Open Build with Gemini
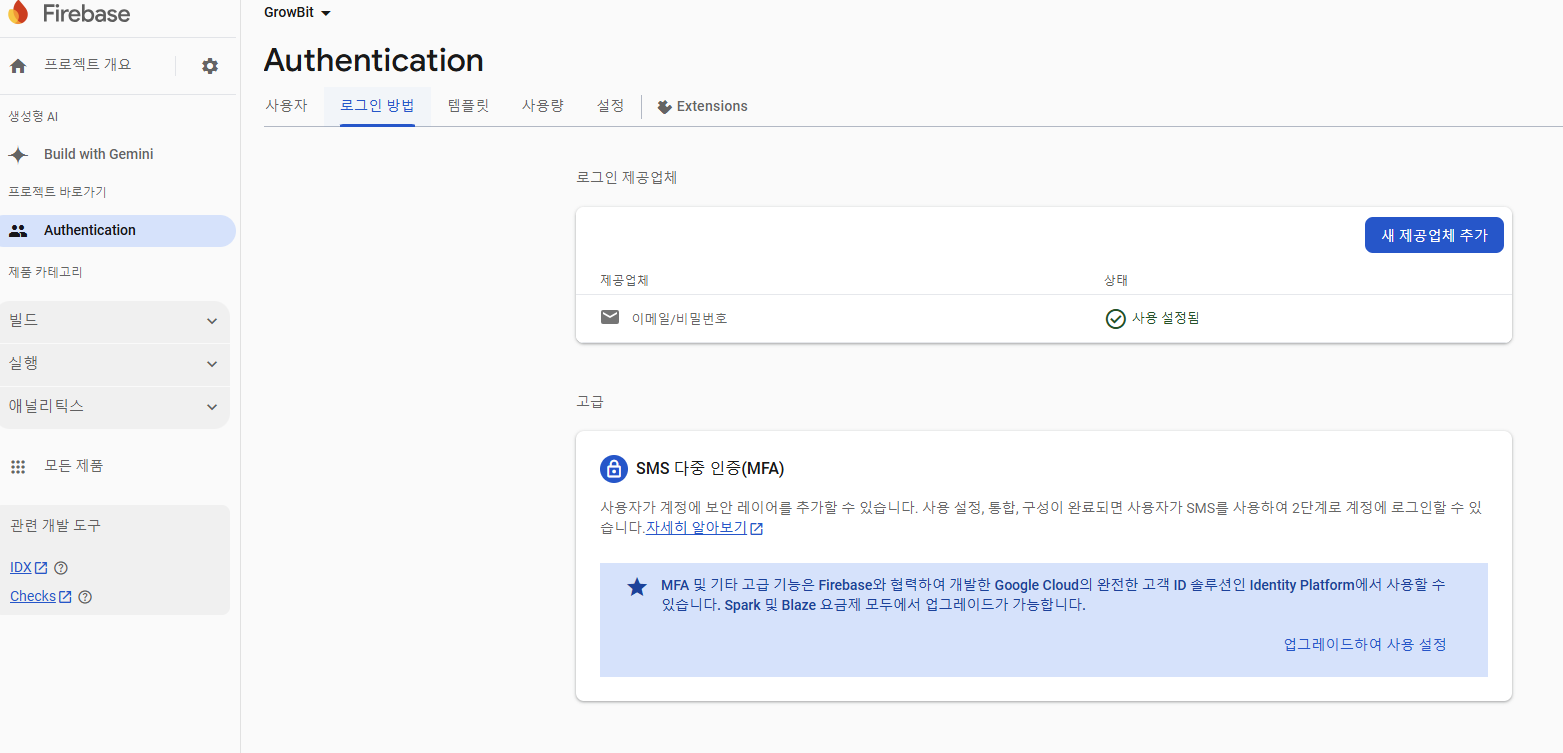1563x753 pixels. pos(99,155)
